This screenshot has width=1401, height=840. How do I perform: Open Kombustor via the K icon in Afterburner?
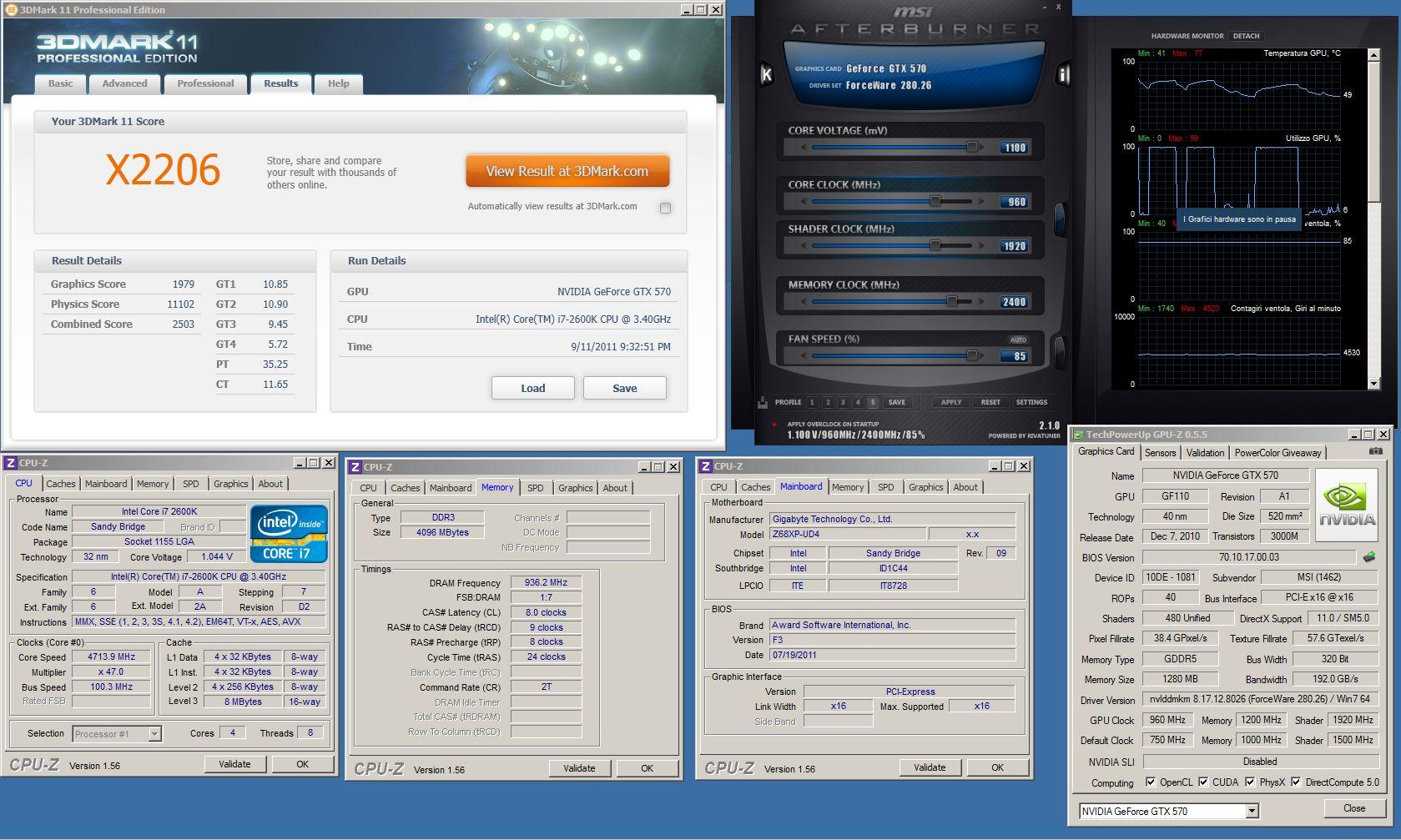pos(766,74)
